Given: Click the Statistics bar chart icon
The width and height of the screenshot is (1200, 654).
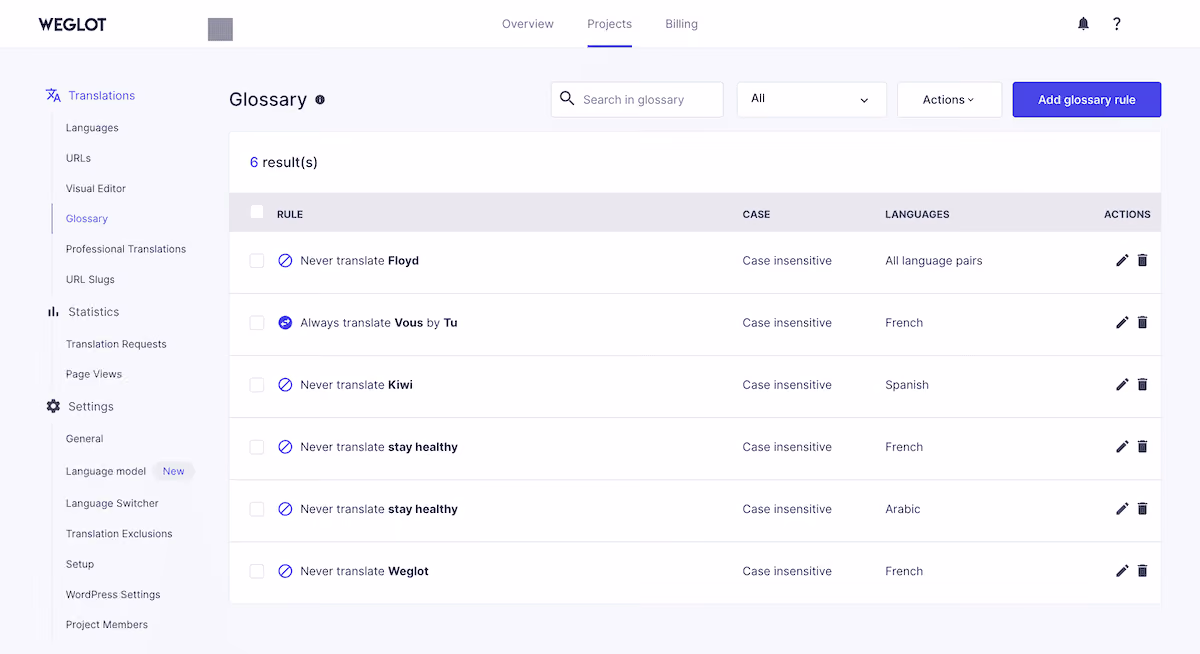Looking at the screenshot, I should [x=53, y=312].
